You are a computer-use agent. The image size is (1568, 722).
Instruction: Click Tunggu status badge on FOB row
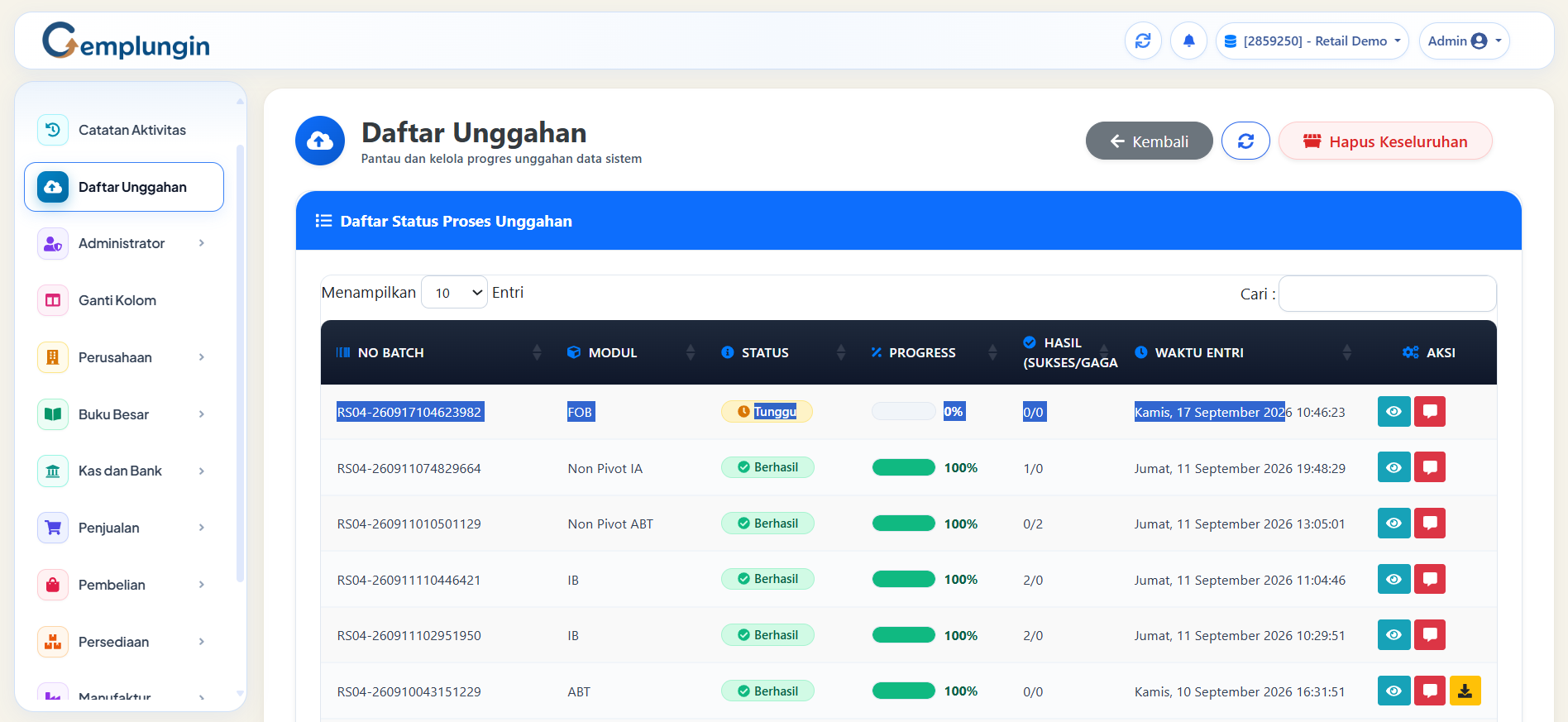pos(767,411)
